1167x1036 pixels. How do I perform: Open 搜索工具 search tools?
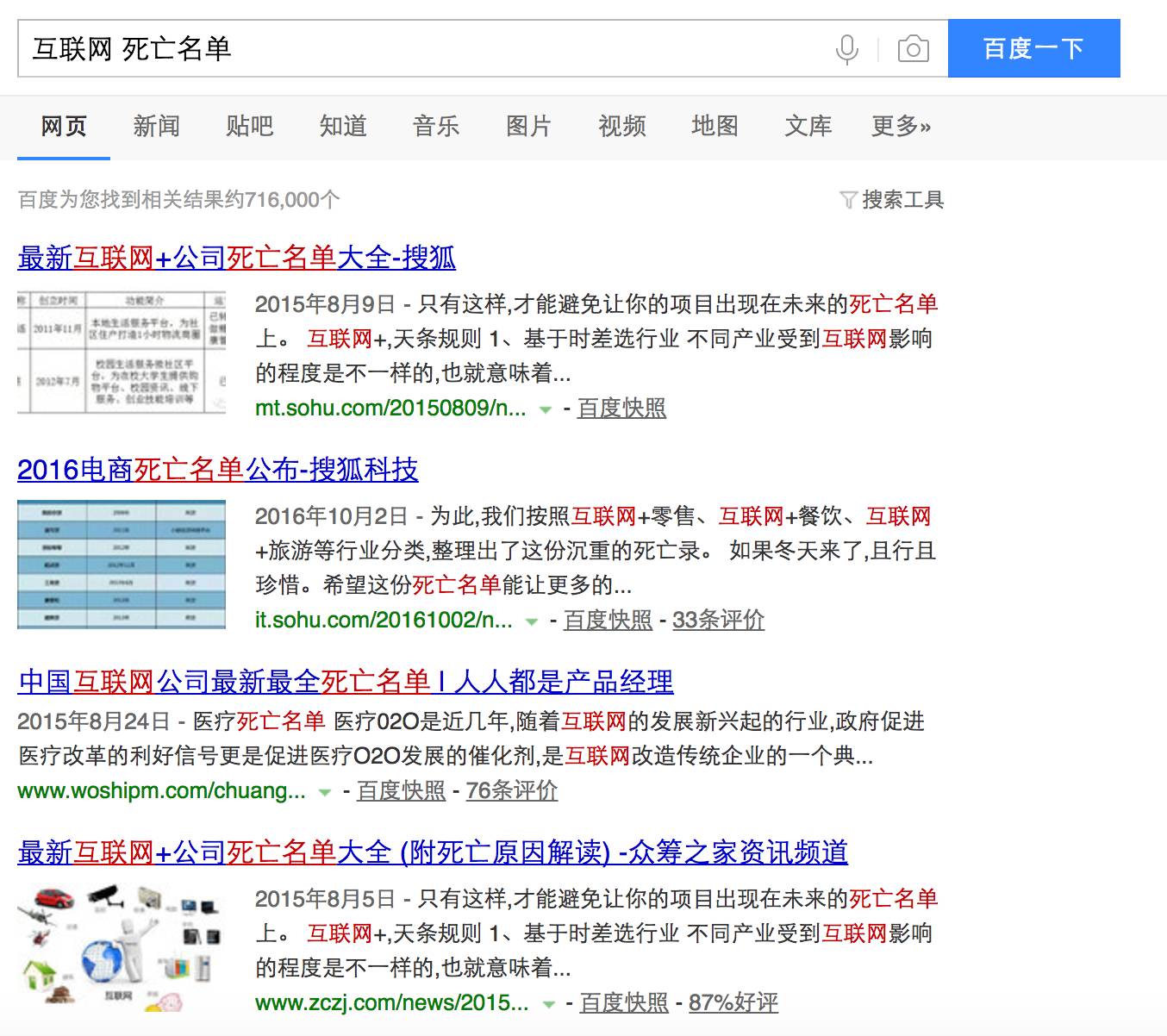(x=902, y=200)
